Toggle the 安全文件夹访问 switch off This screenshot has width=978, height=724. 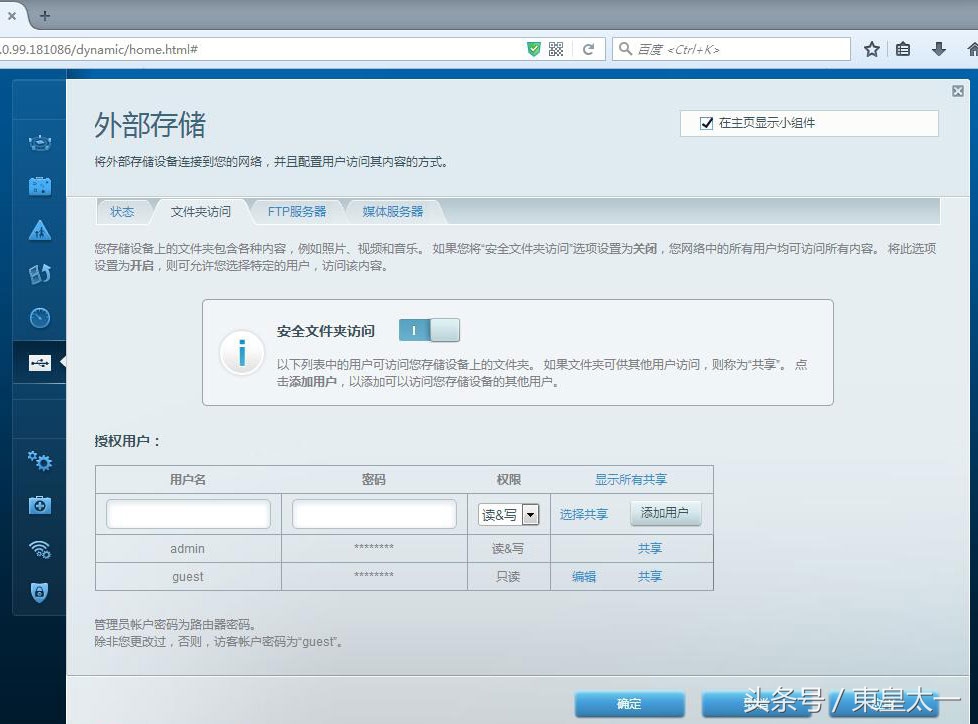pyautogui.click(x=428, y=330)
